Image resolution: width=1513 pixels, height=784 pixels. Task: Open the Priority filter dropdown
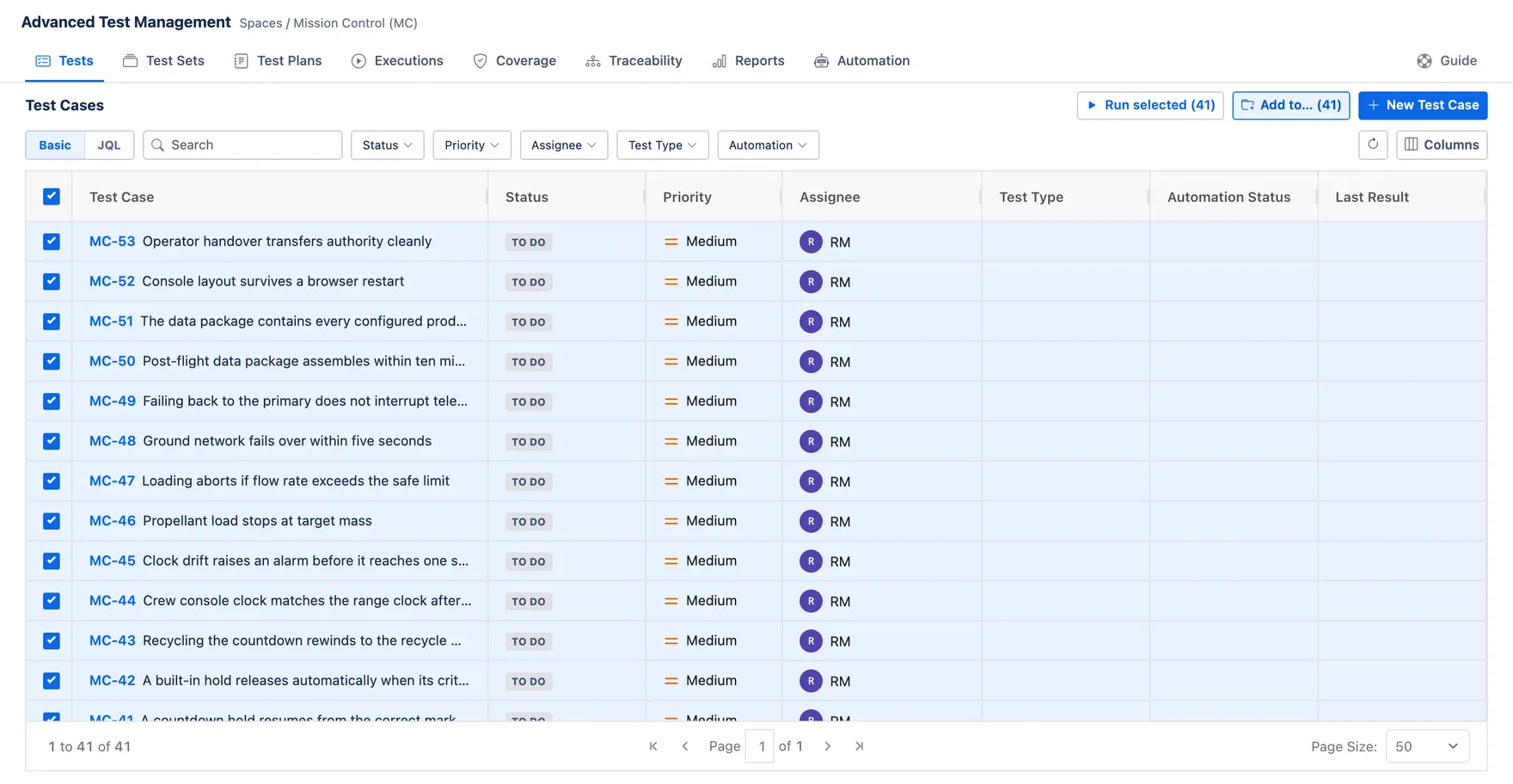472,145
